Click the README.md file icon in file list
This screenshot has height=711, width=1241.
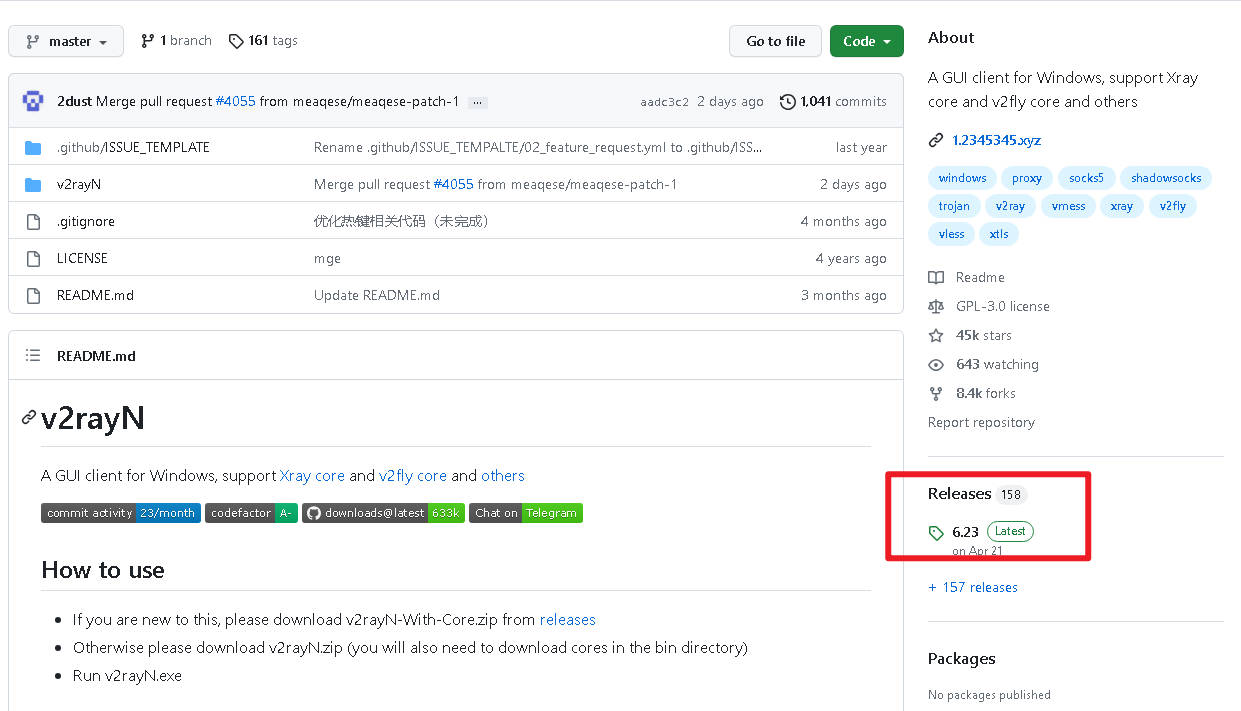pos(33,295)
